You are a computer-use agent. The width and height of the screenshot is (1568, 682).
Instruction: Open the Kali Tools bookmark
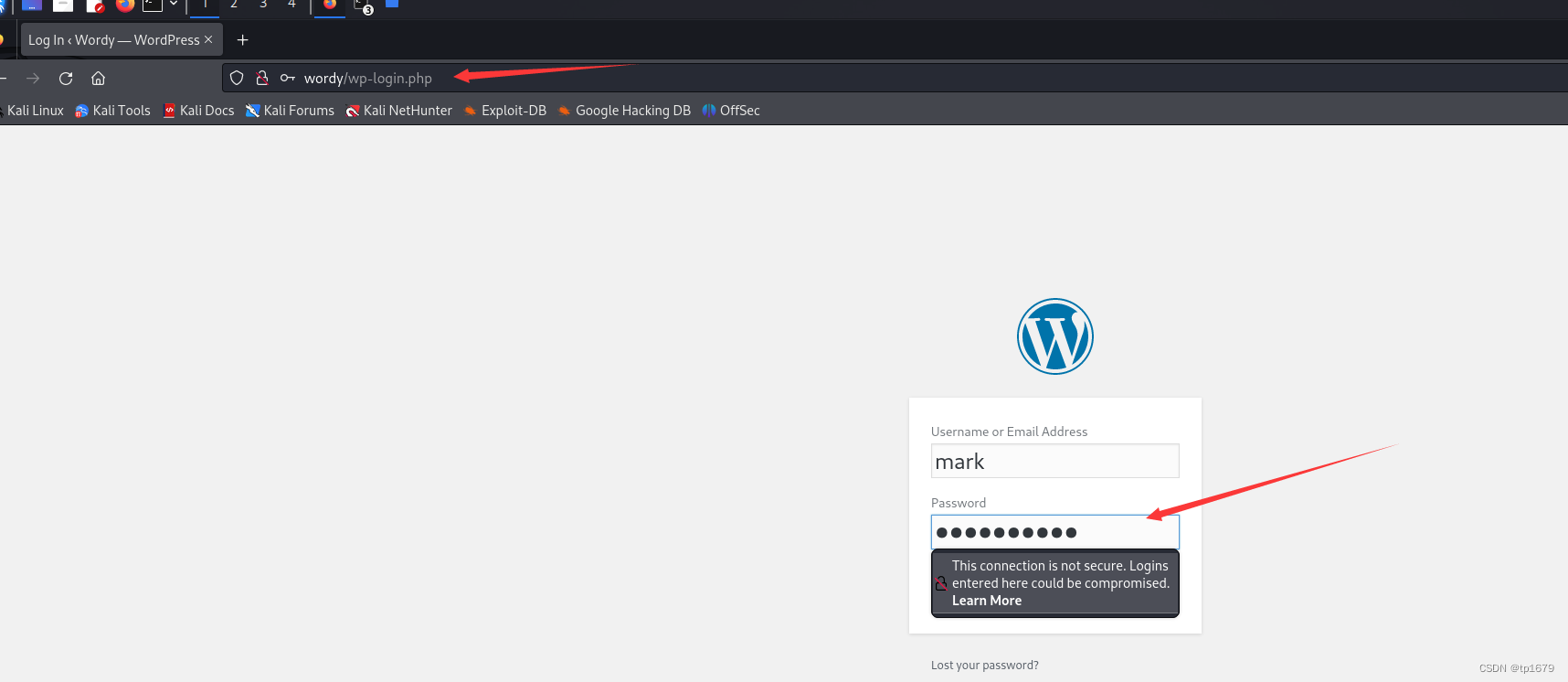point(112,111)
